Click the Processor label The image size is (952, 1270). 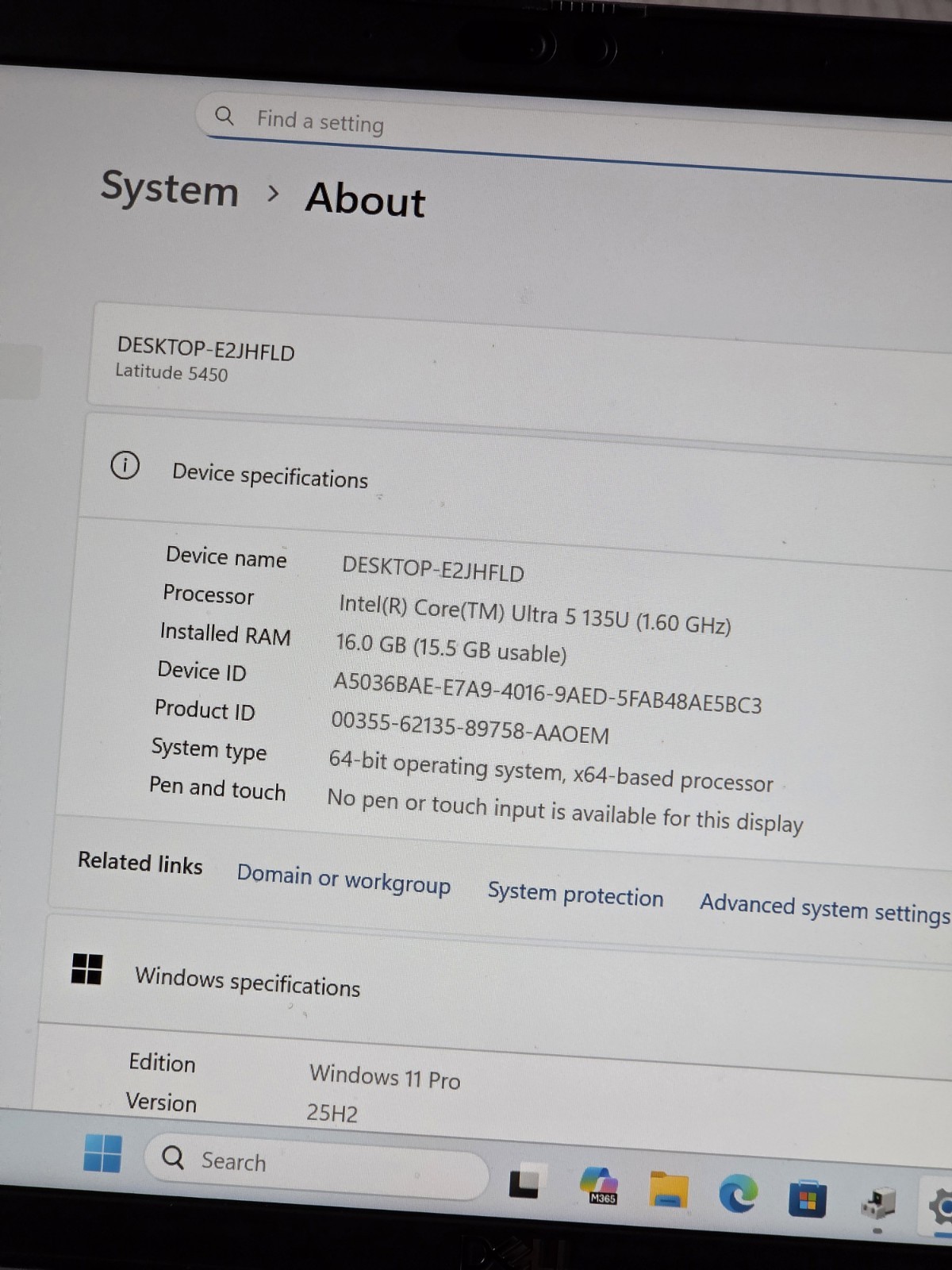coord(209,595)
